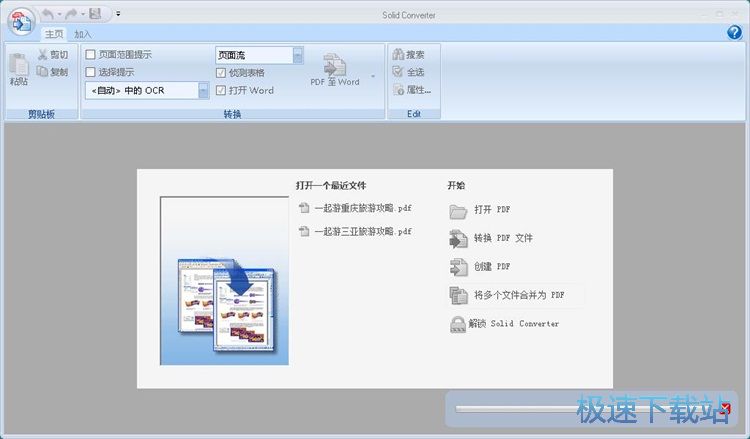The width and height of the screenshot is (750, 439).
Task: Open the Undo history dropdown arrow
Action: click(59, 14)
